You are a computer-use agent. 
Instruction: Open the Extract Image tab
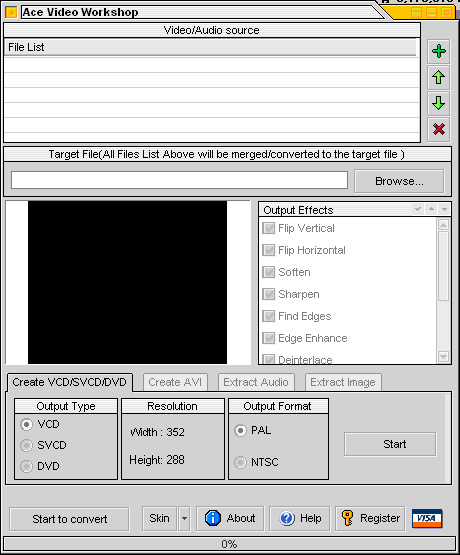[343, 382]
